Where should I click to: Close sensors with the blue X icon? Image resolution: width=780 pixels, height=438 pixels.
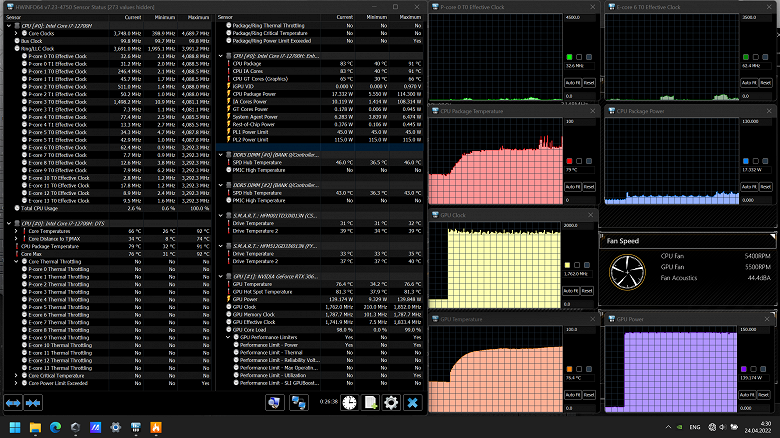pos(412,403)
